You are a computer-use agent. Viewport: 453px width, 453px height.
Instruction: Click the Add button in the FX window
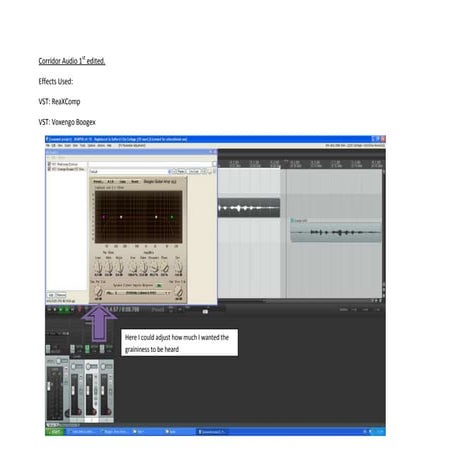point(51,295)
